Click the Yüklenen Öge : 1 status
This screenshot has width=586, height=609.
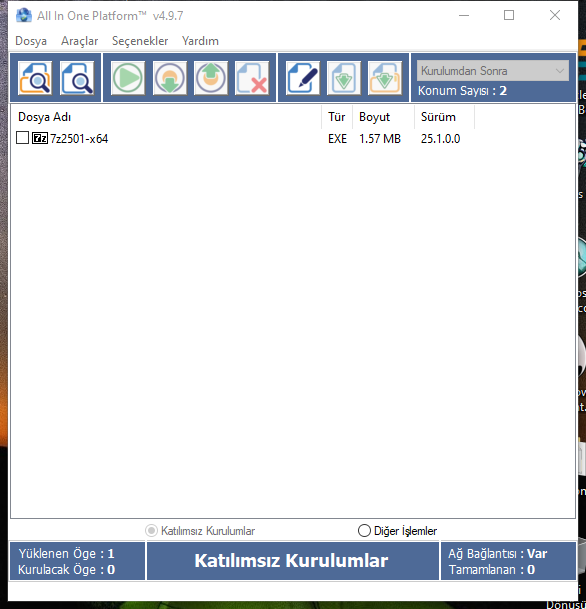coord(66,553)
